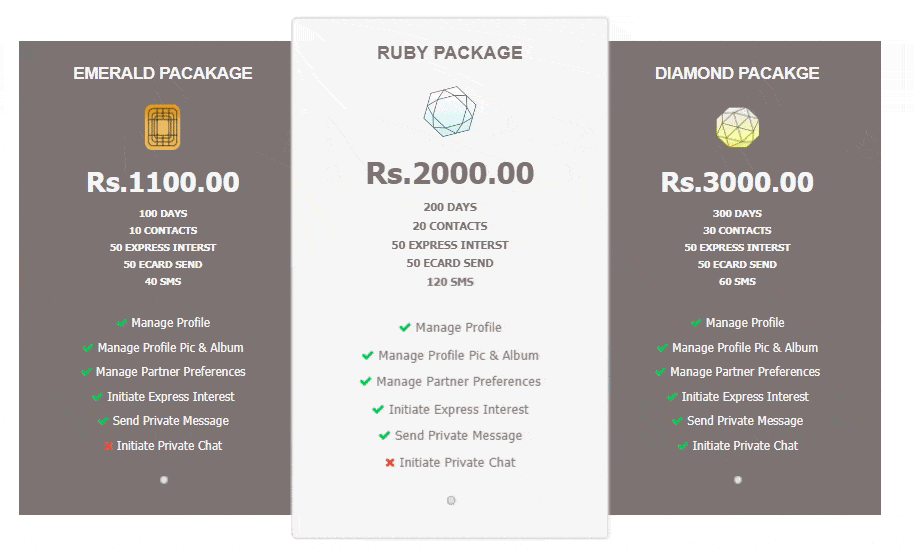Click green check beside Ruby Manage Profile
Image resolution: width=914 pixels, height=550 pixels.
pyautogui.click(x=405, y=327)
